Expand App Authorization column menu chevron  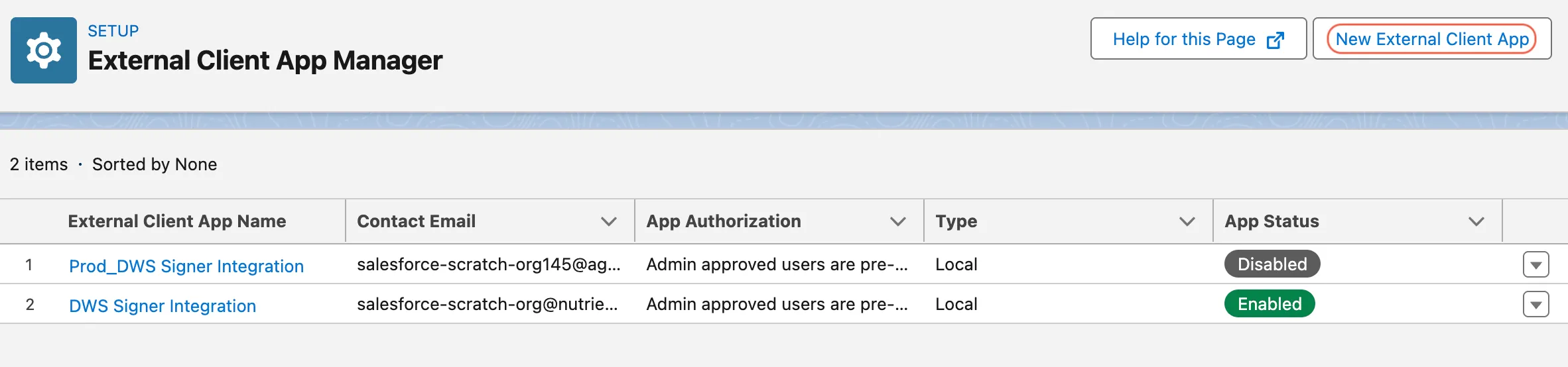click(898, 221)
